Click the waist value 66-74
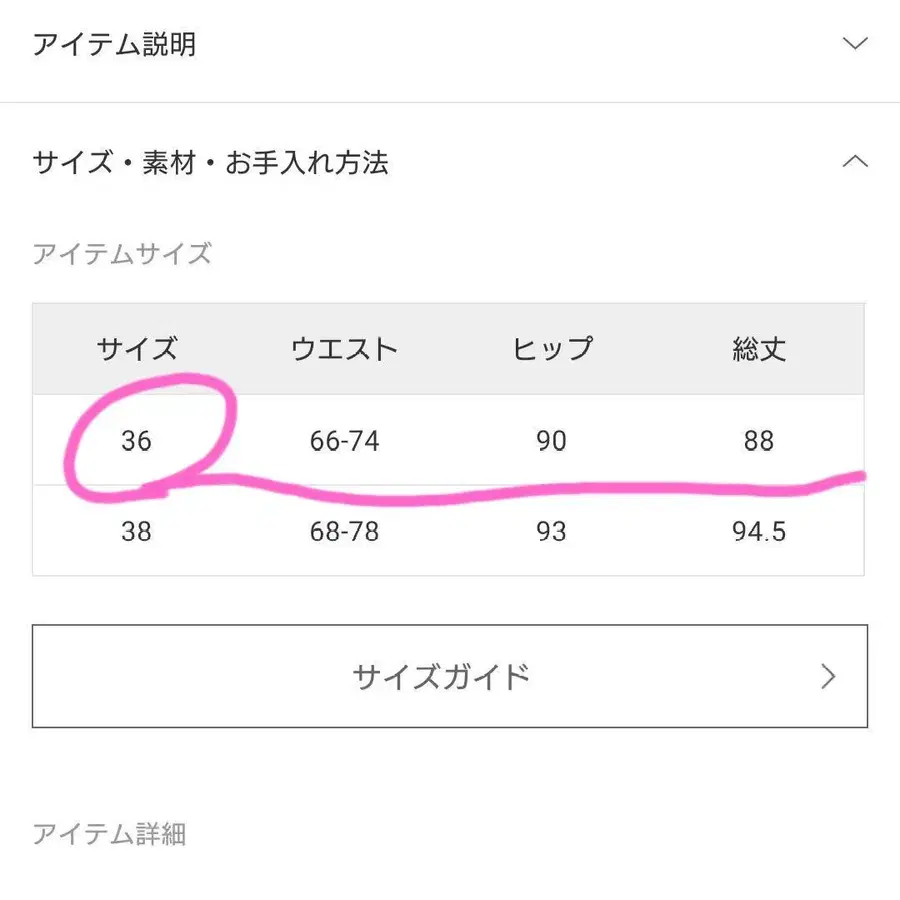Image resolution: width=900 pixels, height=900 pixels. pos(345,440)
